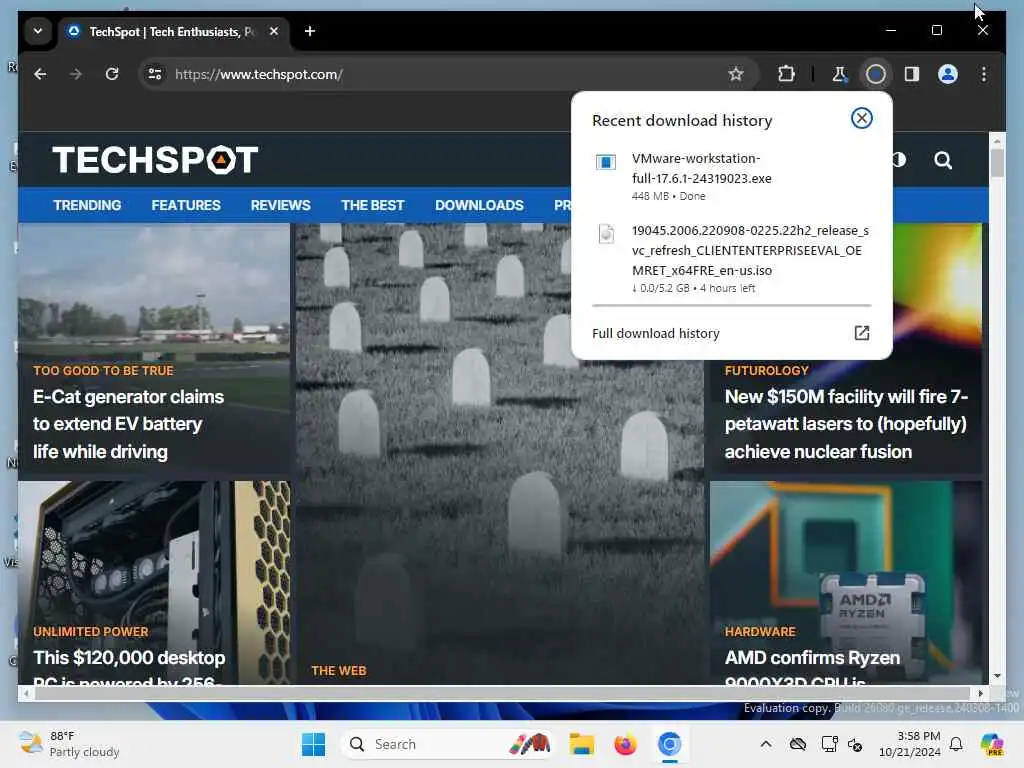Click the Downloads toolbar icon

click(x=875, y=74)
